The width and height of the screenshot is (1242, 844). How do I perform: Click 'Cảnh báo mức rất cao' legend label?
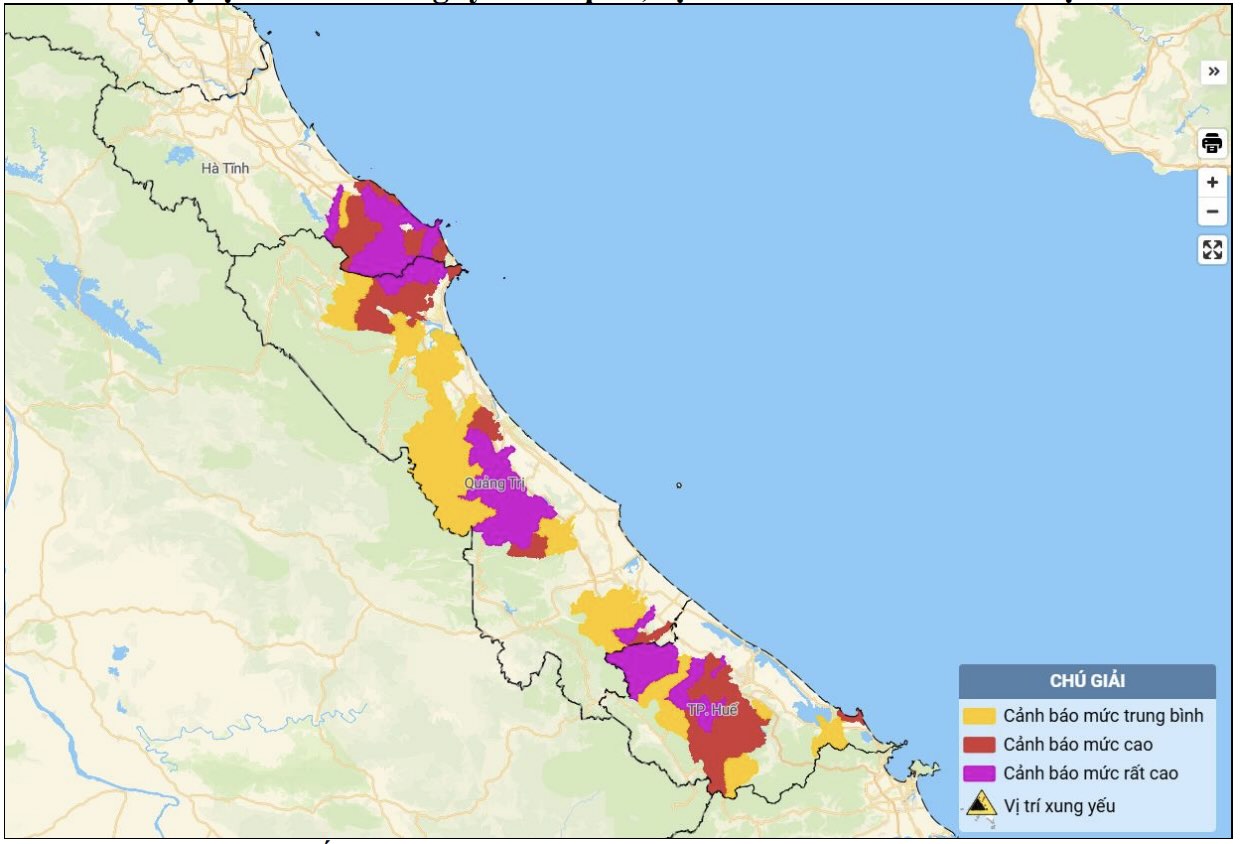pos(1091,773)
